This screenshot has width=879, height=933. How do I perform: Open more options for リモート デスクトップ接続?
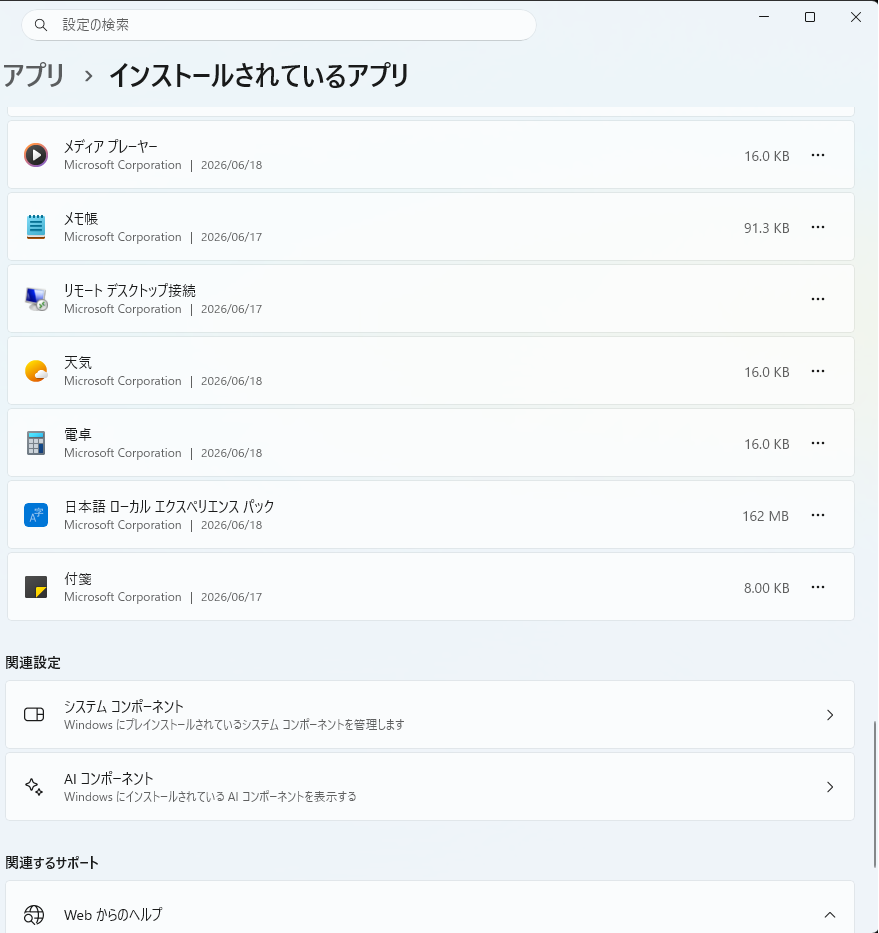pyautogui.click(x=818, y=299)
